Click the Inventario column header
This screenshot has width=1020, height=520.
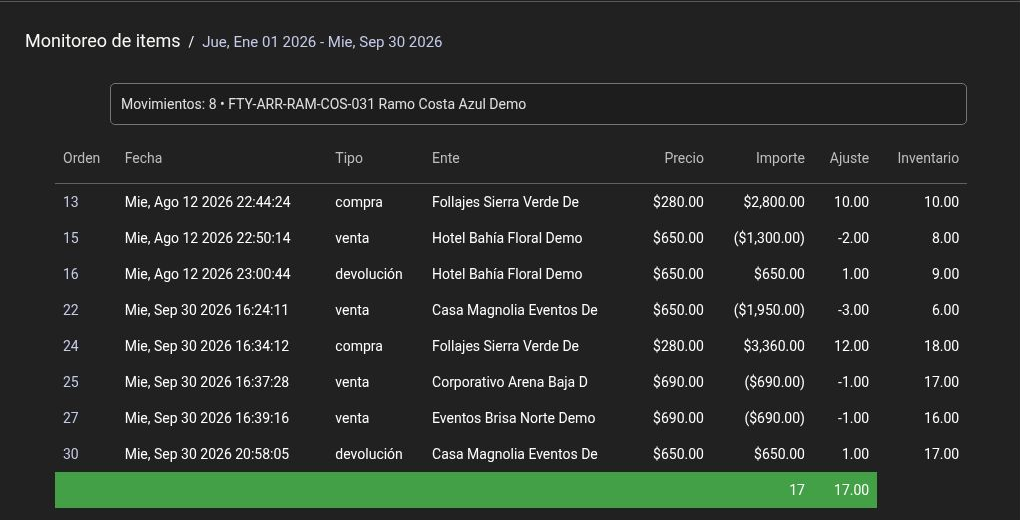(928, 158)
